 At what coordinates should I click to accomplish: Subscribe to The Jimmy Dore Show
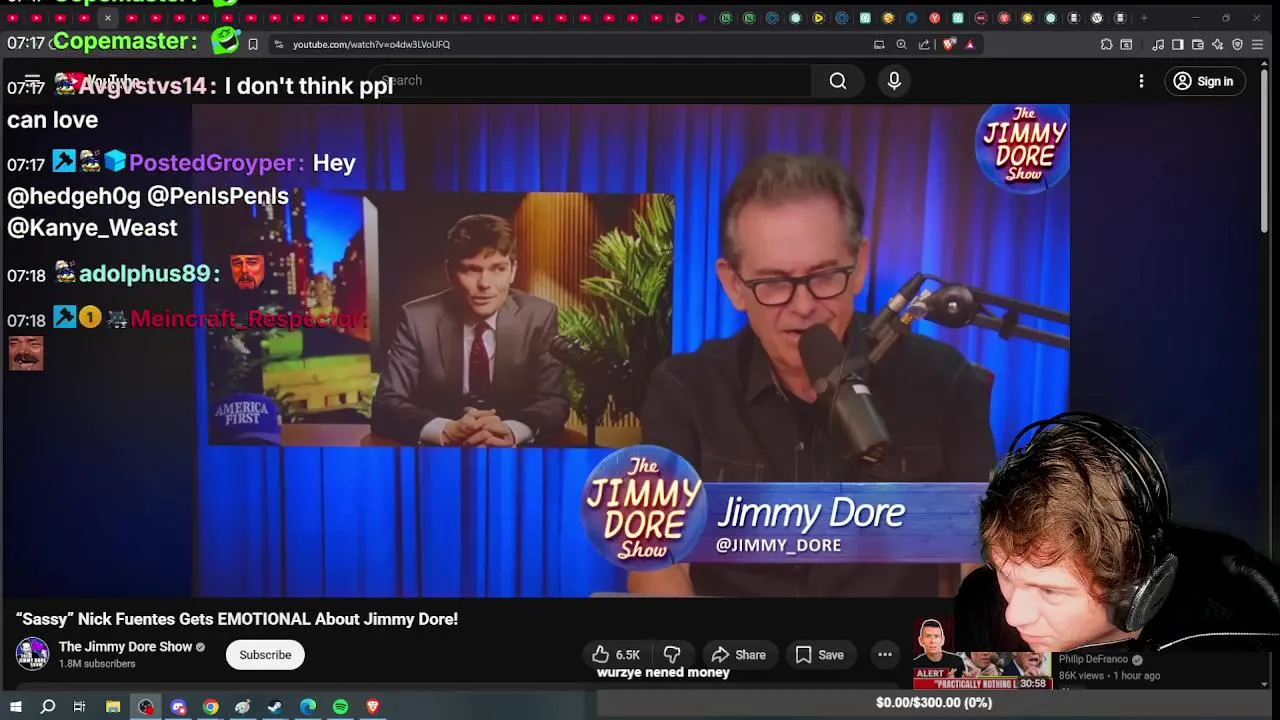pyautogui.click(x=265, y=655)
